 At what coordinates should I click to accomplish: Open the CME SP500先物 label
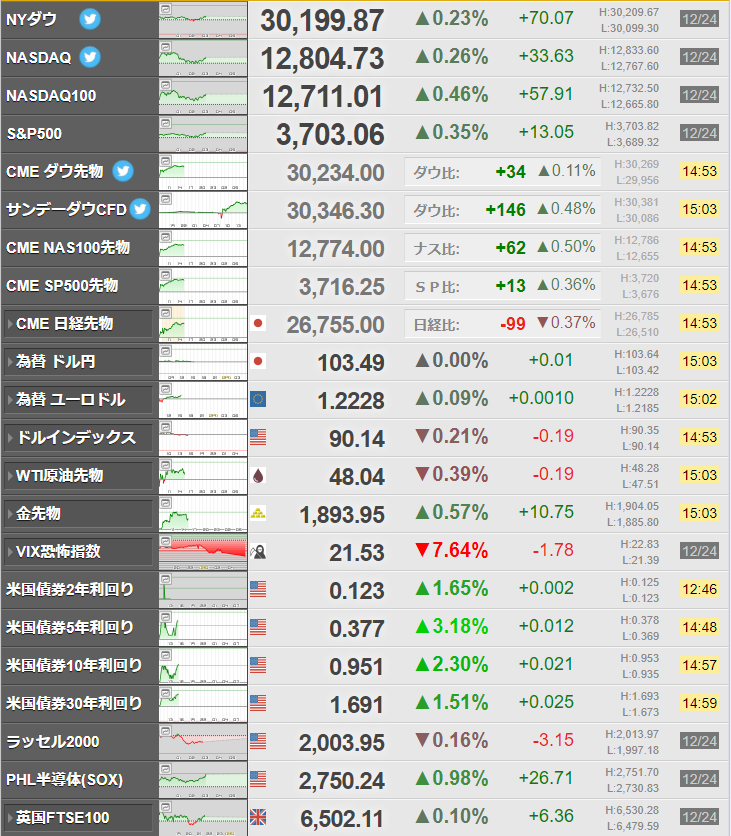point(62,285)
